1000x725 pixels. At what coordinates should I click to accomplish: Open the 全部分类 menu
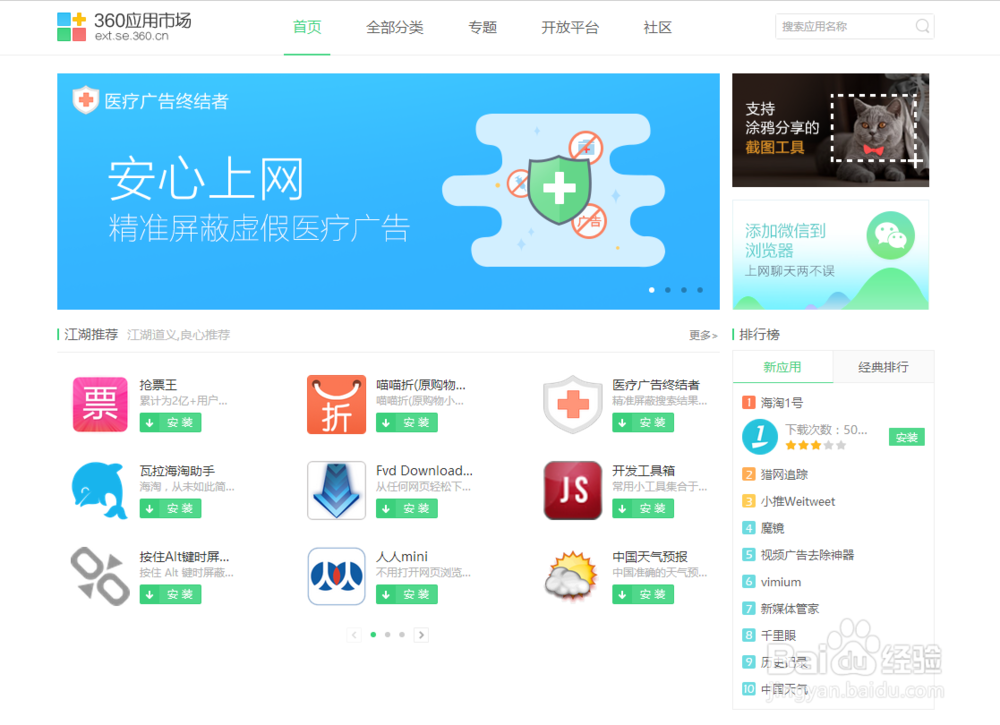395,28
